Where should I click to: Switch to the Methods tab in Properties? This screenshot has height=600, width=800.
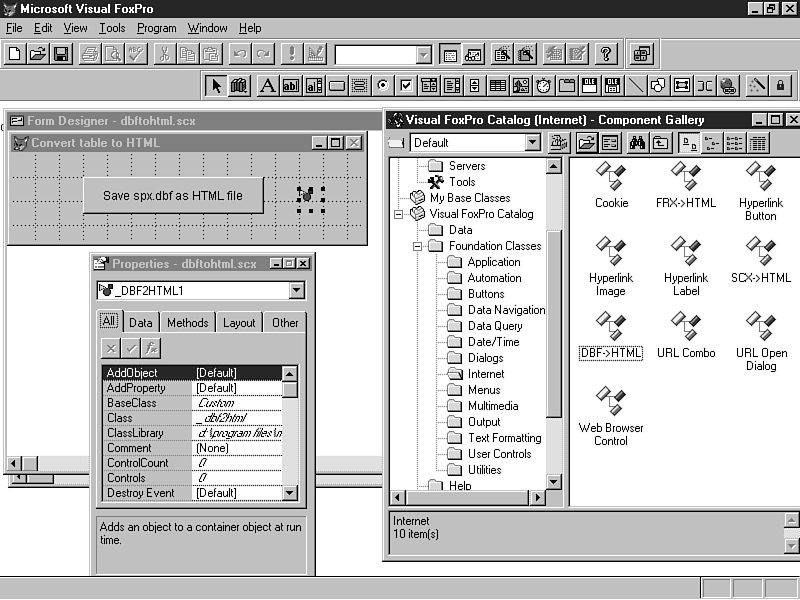(187, 322)
